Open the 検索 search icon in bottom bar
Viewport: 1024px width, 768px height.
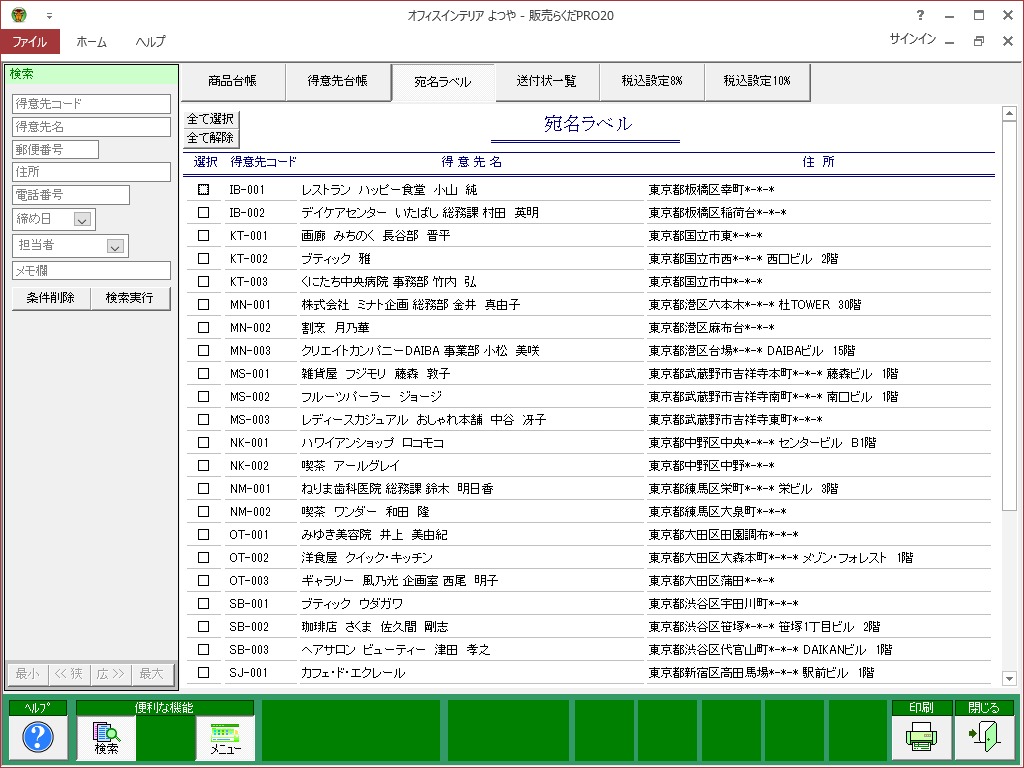(106, 737)
